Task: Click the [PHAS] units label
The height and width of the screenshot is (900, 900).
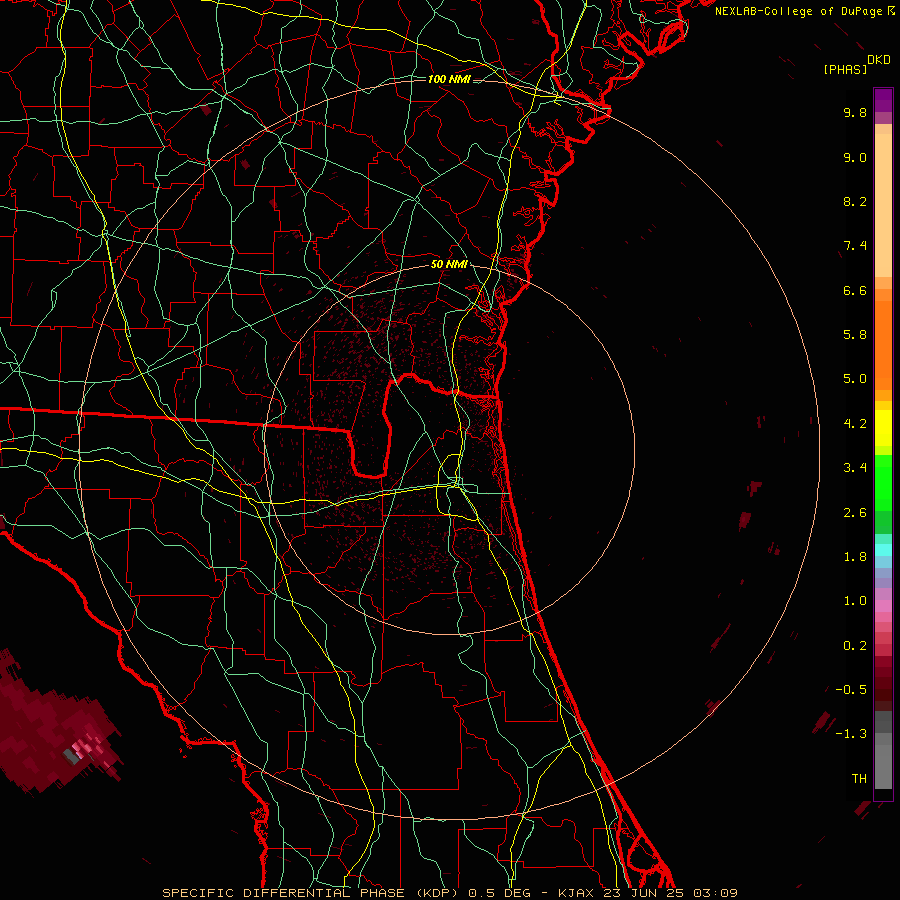Action: (845, 70)
